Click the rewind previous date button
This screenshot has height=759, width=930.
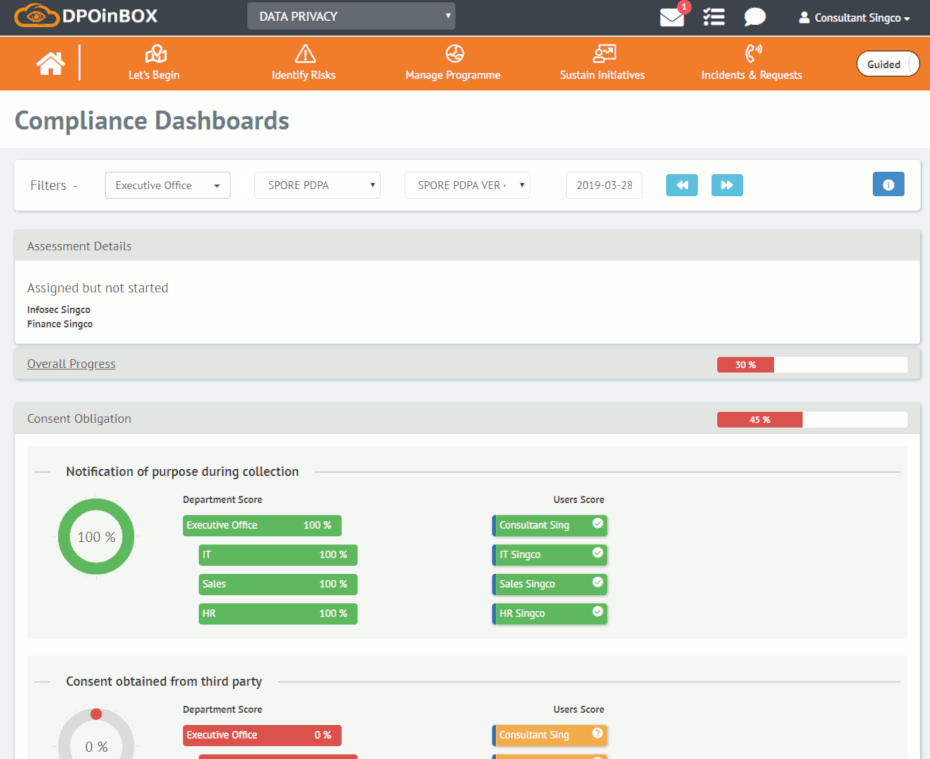[x=681, y=185]
